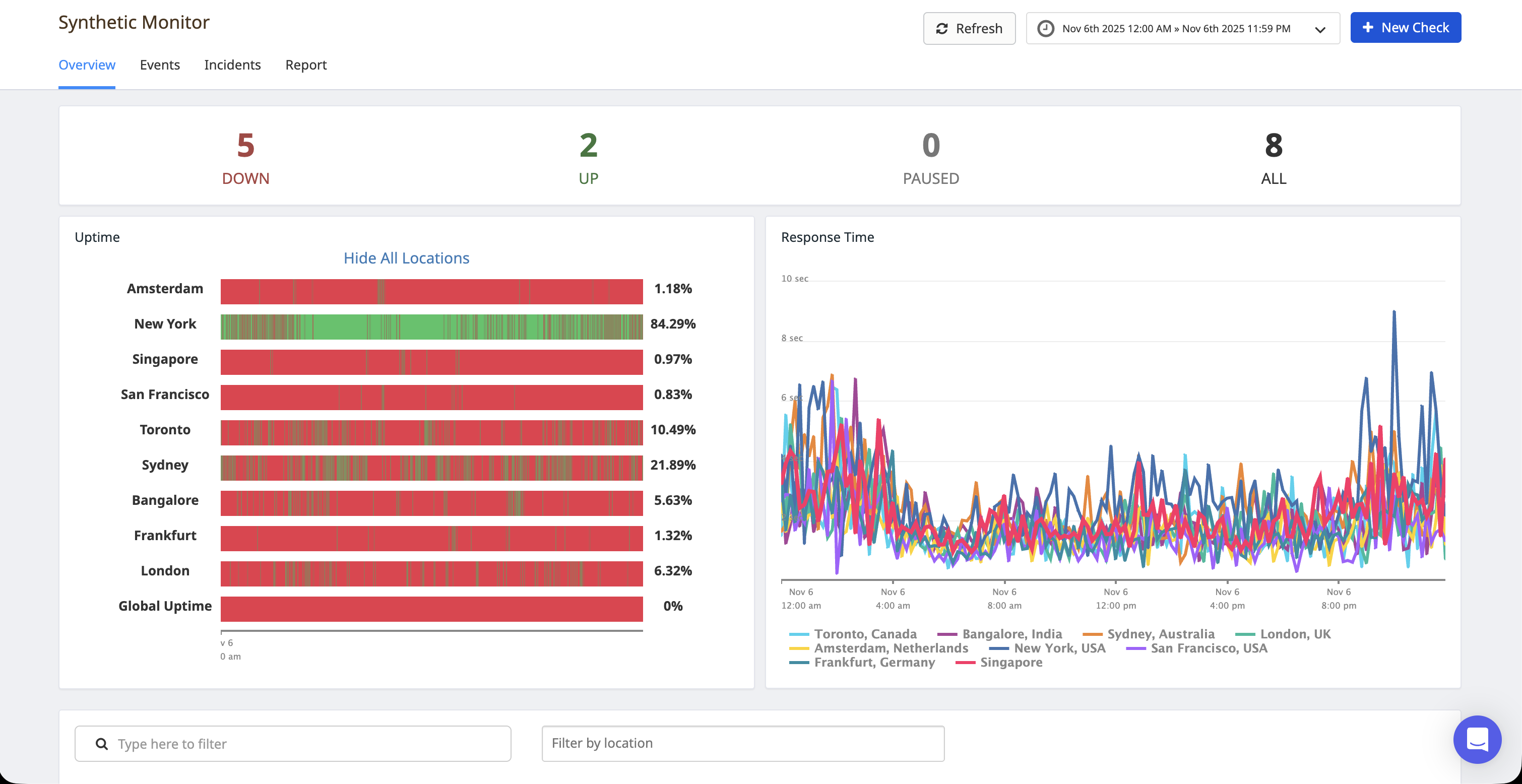The image size is (1522, 784).
Task: Open the chat support bubble icon
Action: click(x=1477, y=739)
